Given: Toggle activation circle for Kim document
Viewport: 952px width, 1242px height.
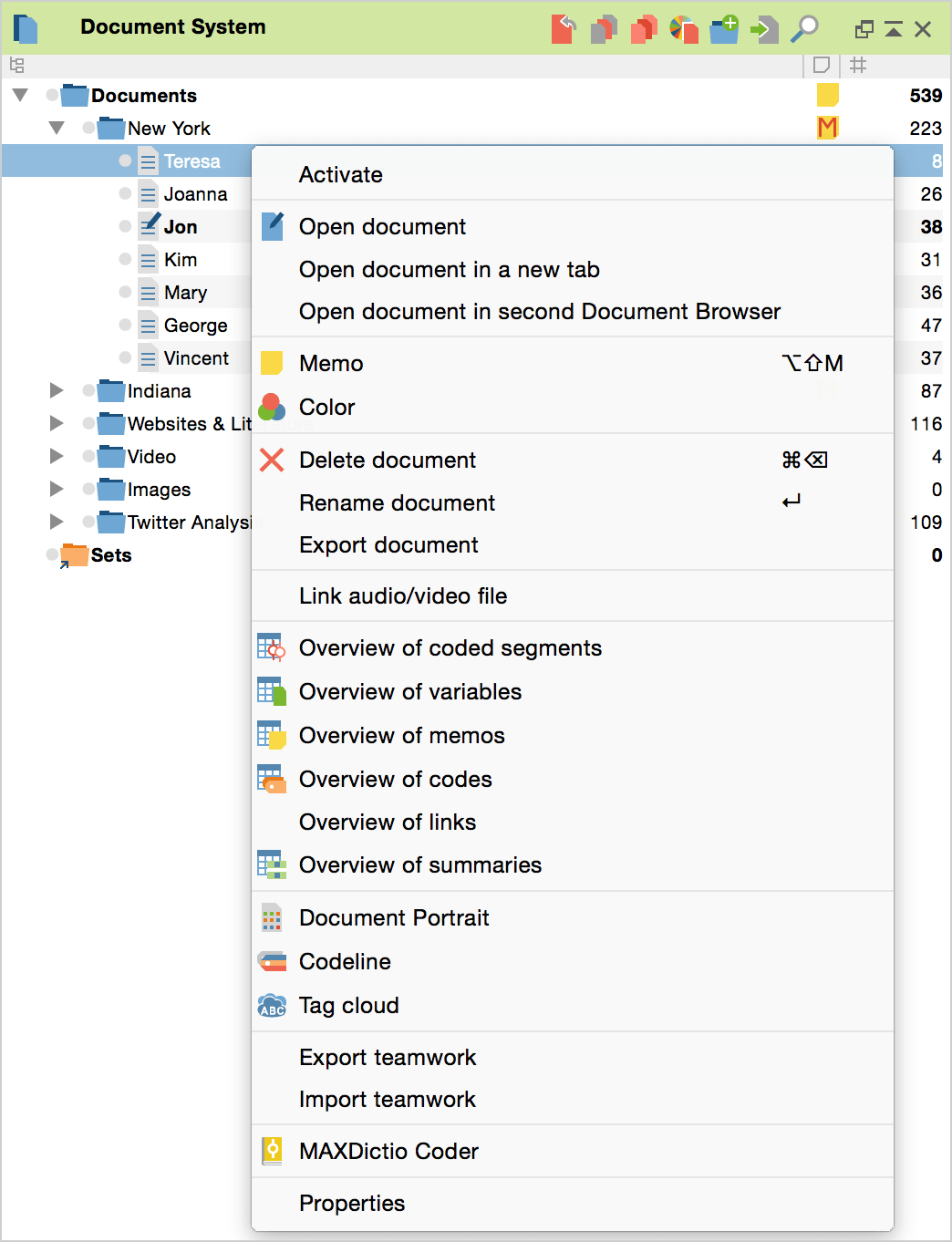Looking at the screenshot, I should point(125,259).
